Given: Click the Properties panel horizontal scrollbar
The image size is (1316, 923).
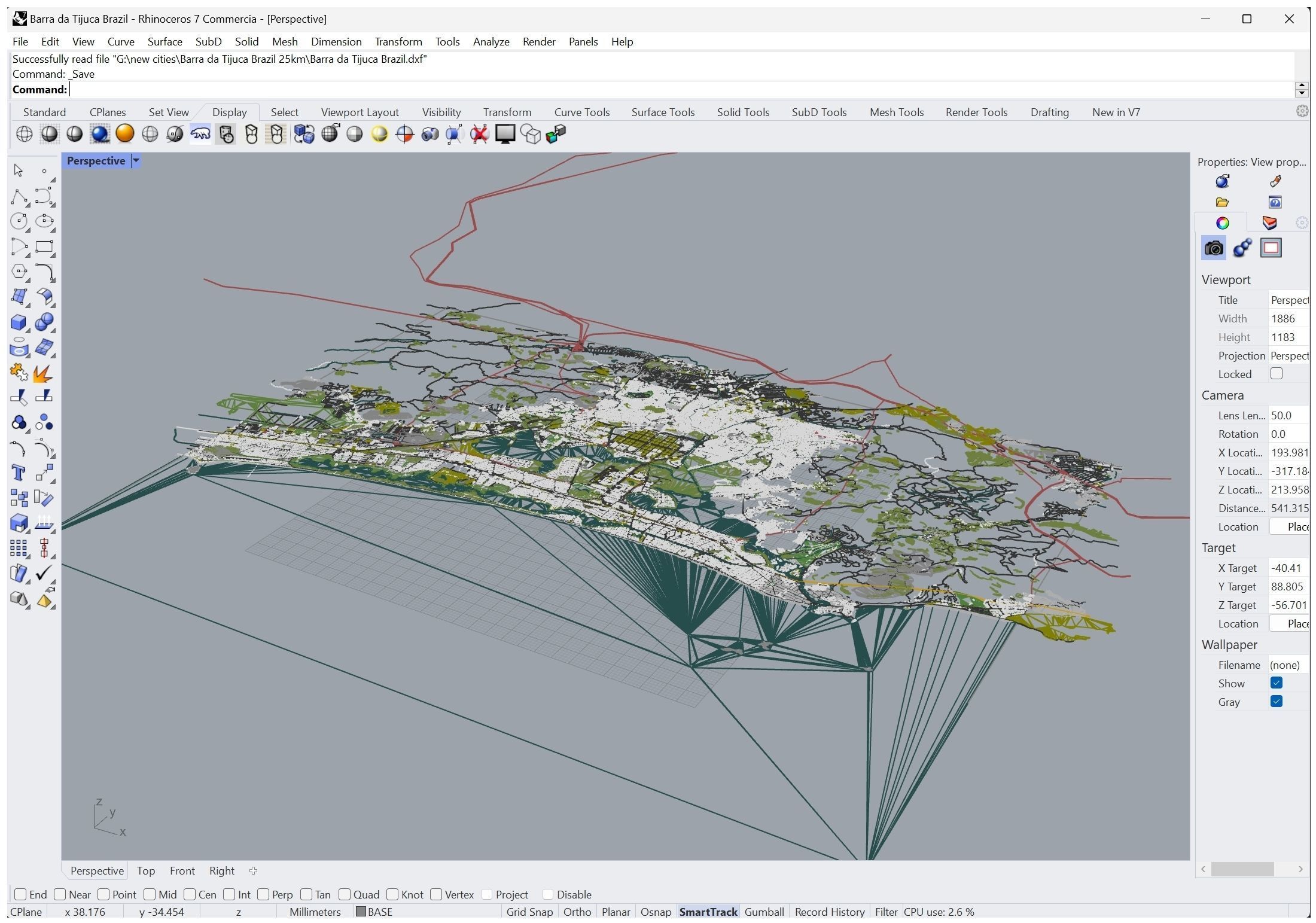Looking at the screenshot, I should [x=1242, y=869].
